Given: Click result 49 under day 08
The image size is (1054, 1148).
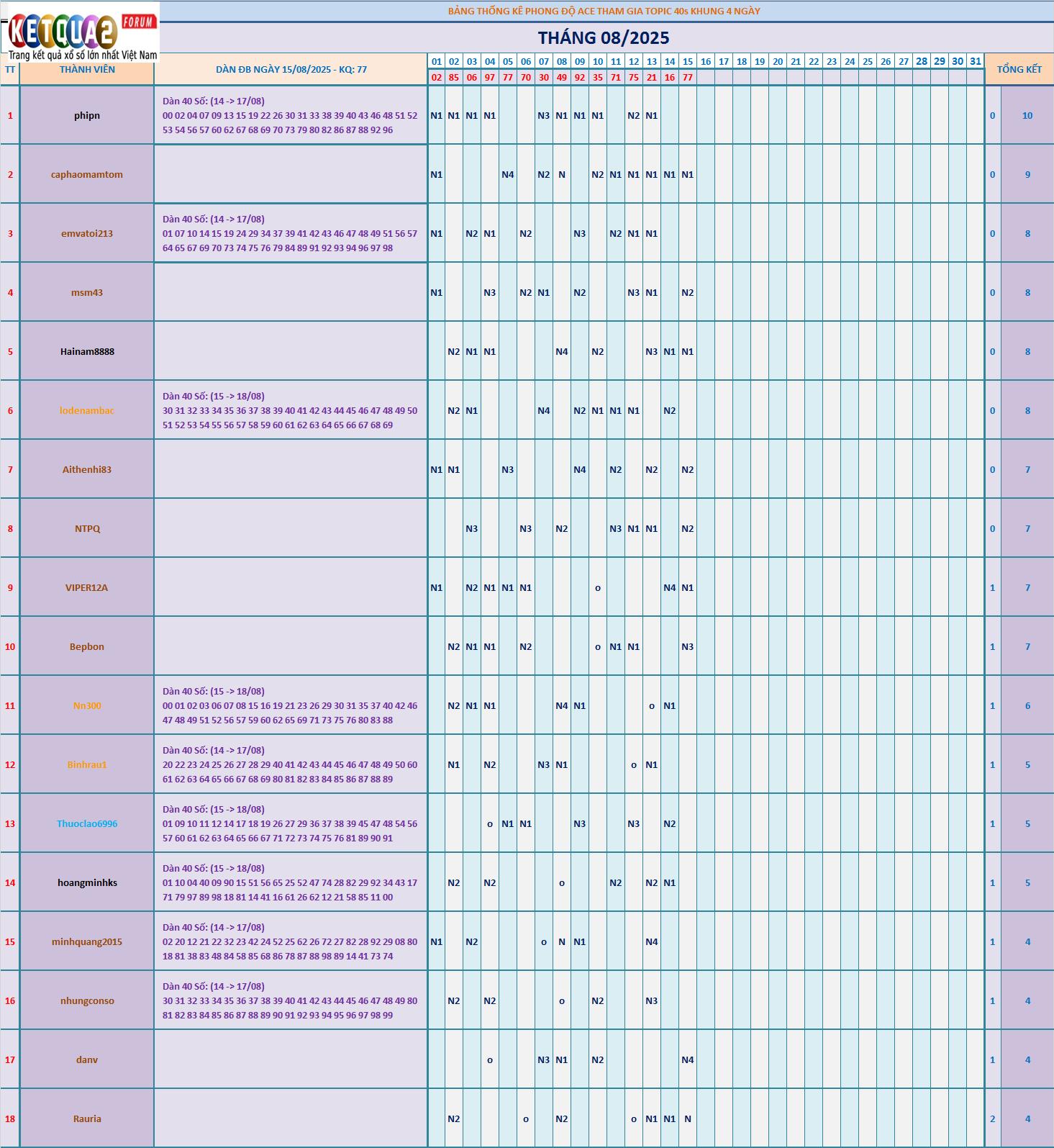Looking at the screenshot, I should pyautogui.click(x=562, y=78).
